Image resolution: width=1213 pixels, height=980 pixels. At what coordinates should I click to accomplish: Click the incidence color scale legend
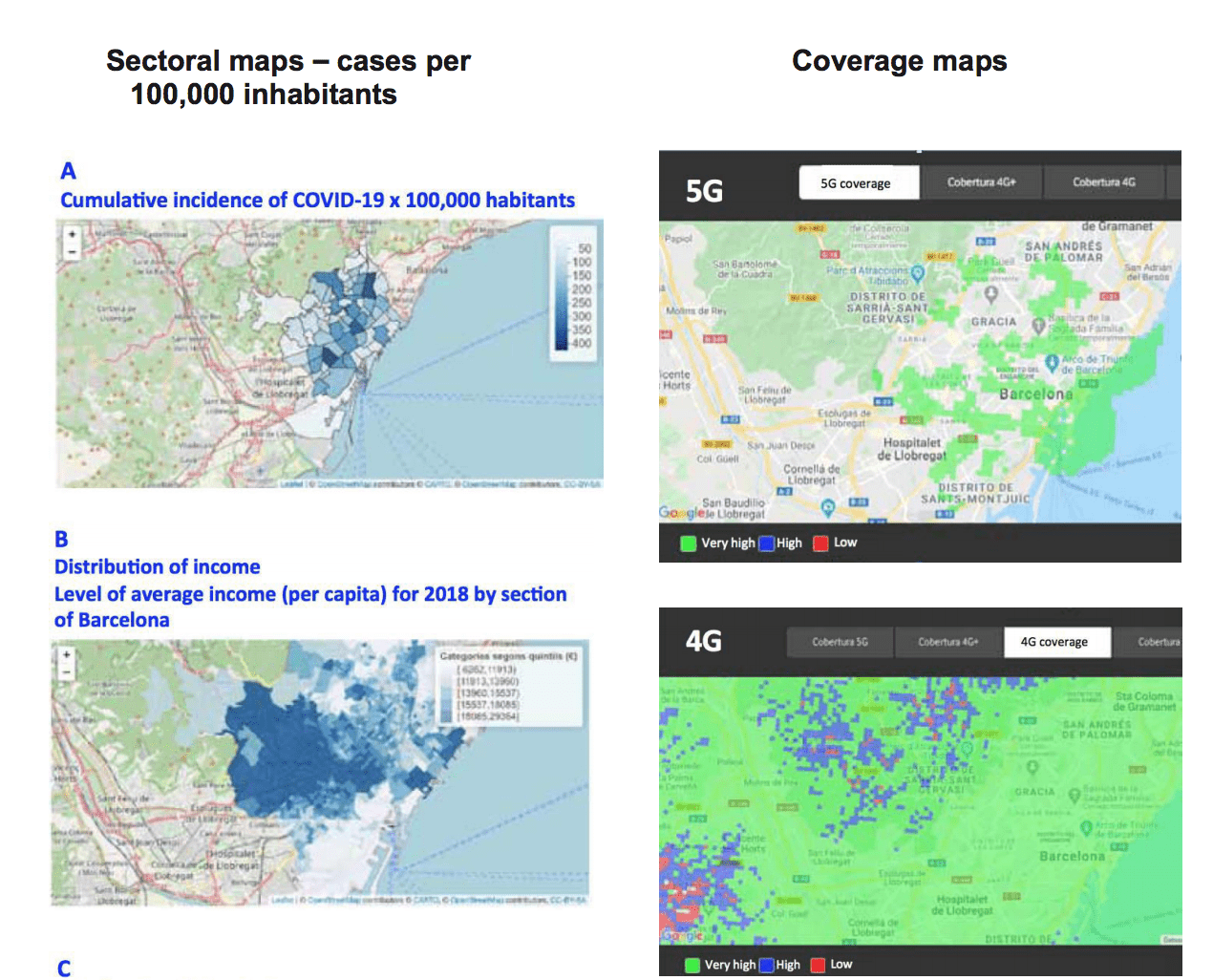pyautogui.click(x=574, y=295)
